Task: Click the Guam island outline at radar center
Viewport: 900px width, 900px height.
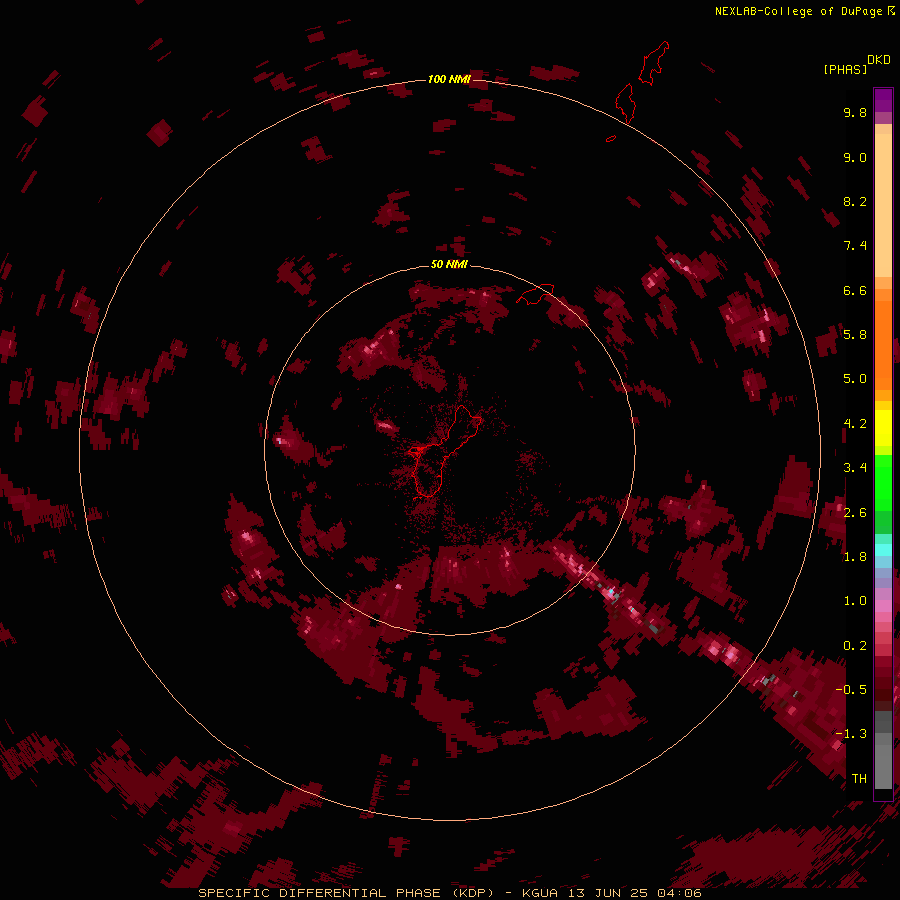Action: point(443,451)
